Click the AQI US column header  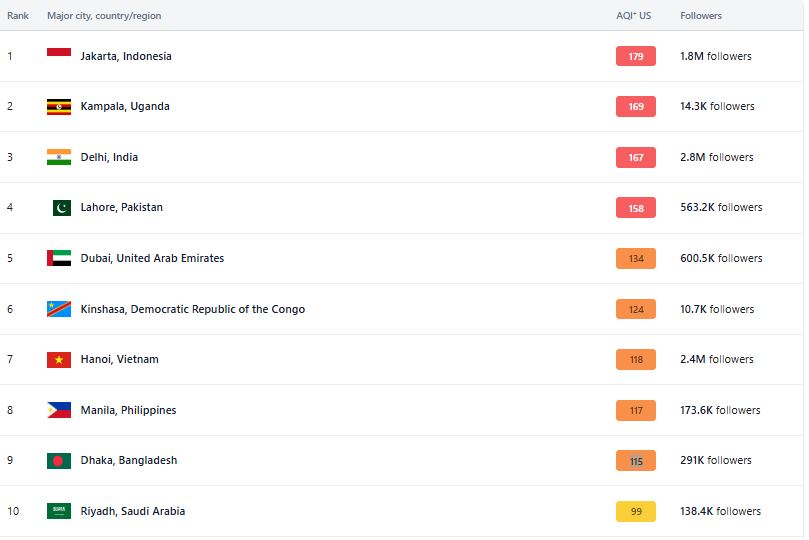(634, 15)
